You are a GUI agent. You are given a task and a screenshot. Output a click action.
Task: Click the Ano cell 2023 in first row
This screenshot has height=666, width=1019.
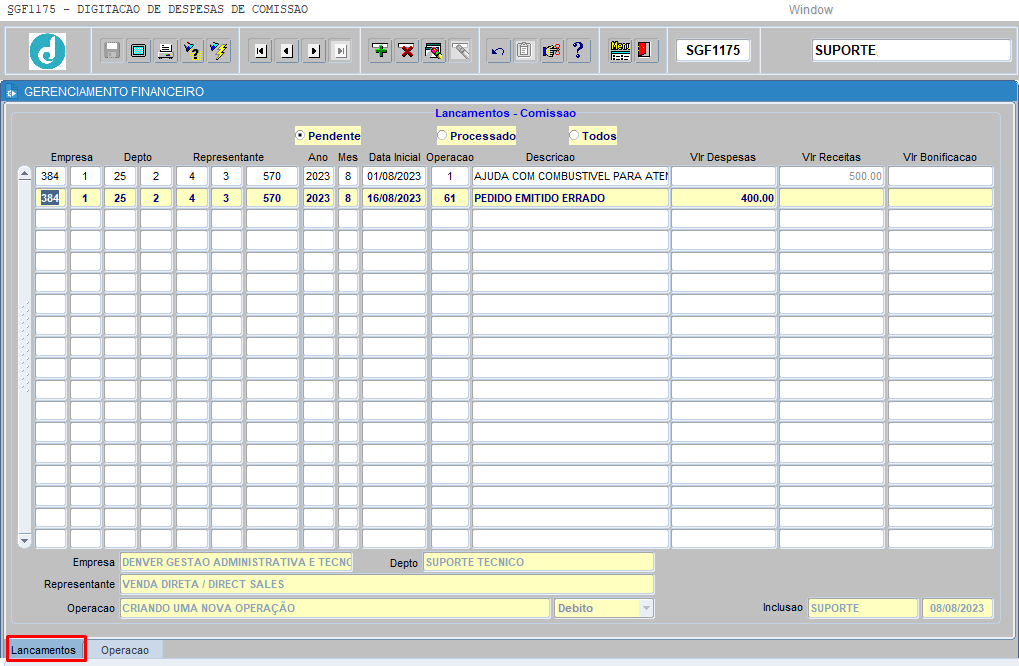318,176
